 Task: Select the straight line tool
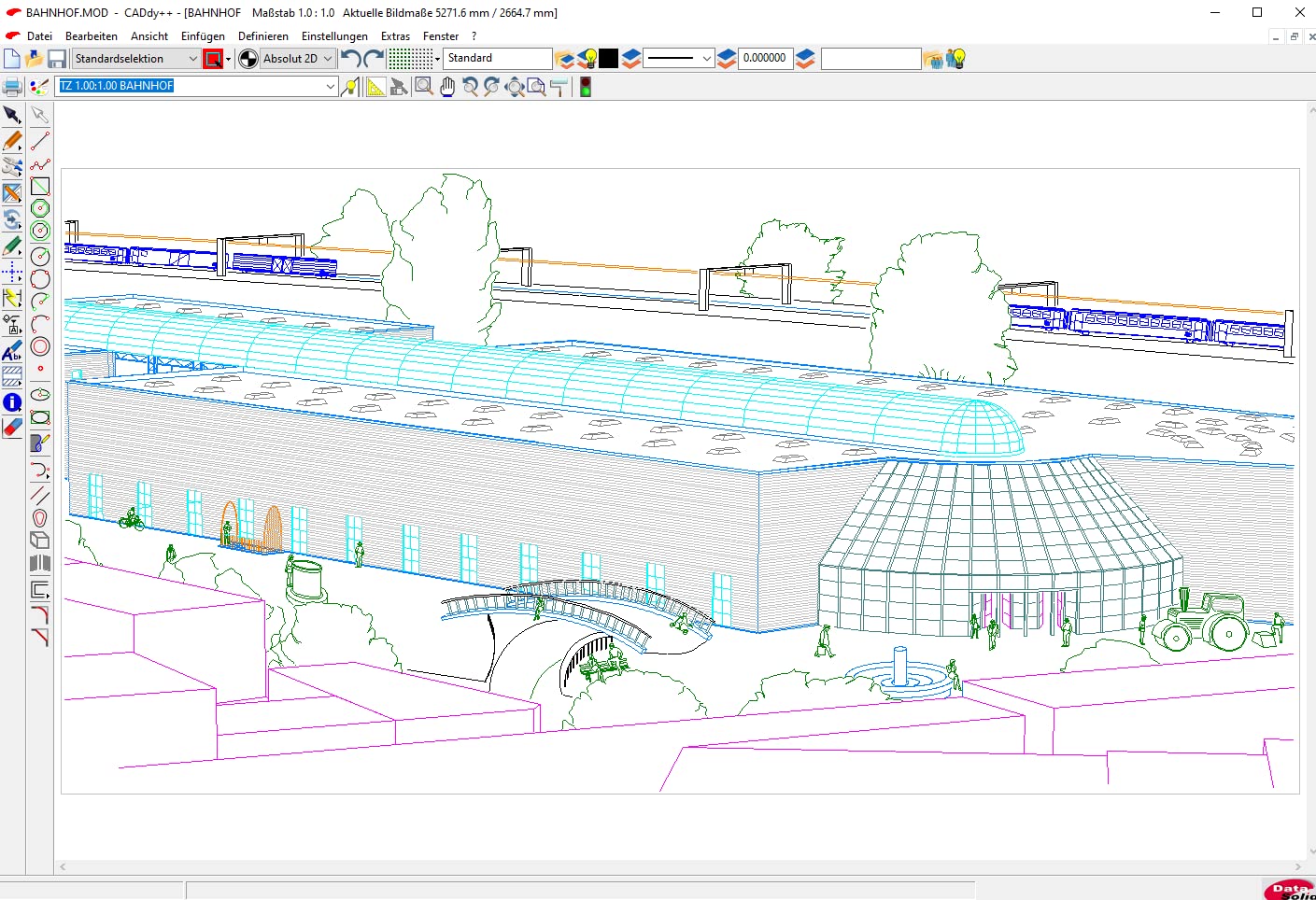coord(40,141)
